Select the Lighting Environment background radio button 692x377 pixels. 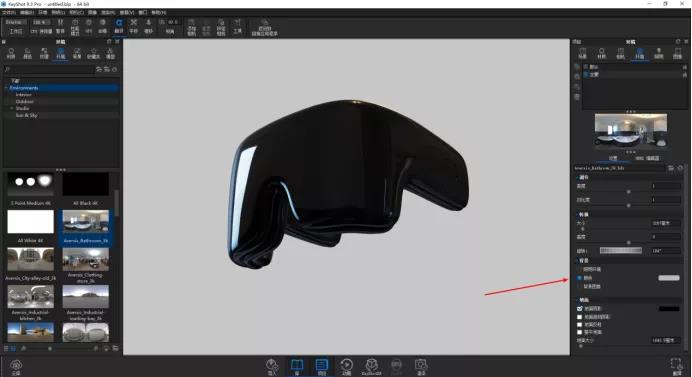pyautogui.click(x=579, y=269)
